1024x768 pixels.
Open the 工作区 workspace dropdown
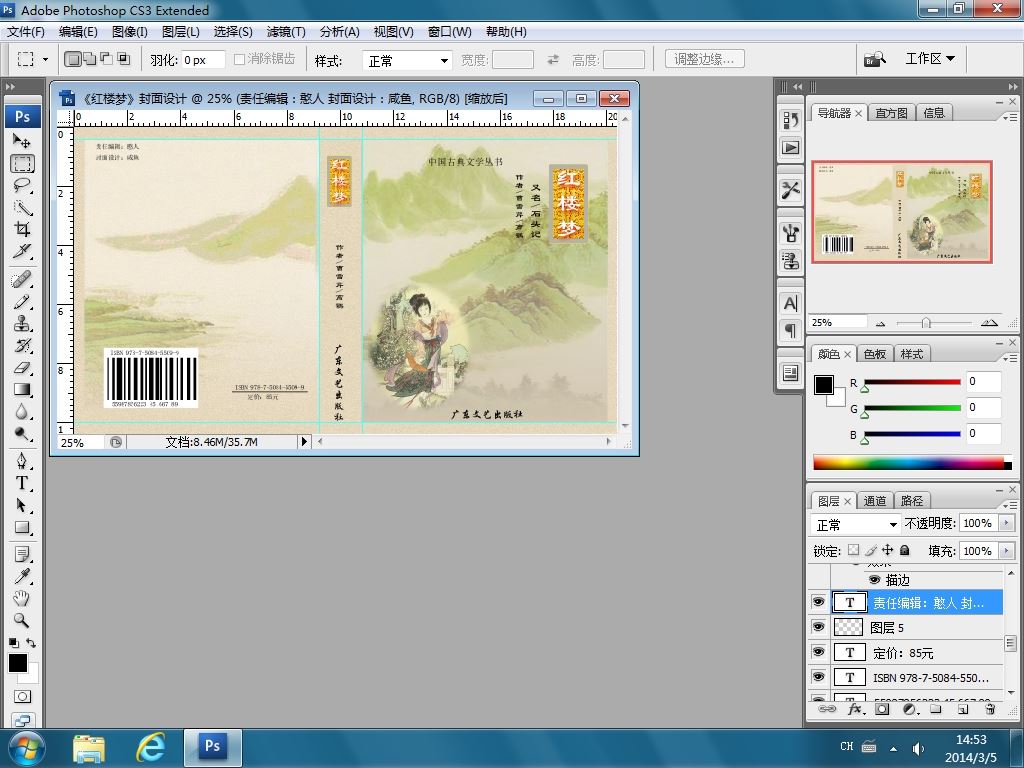[930, 59]
